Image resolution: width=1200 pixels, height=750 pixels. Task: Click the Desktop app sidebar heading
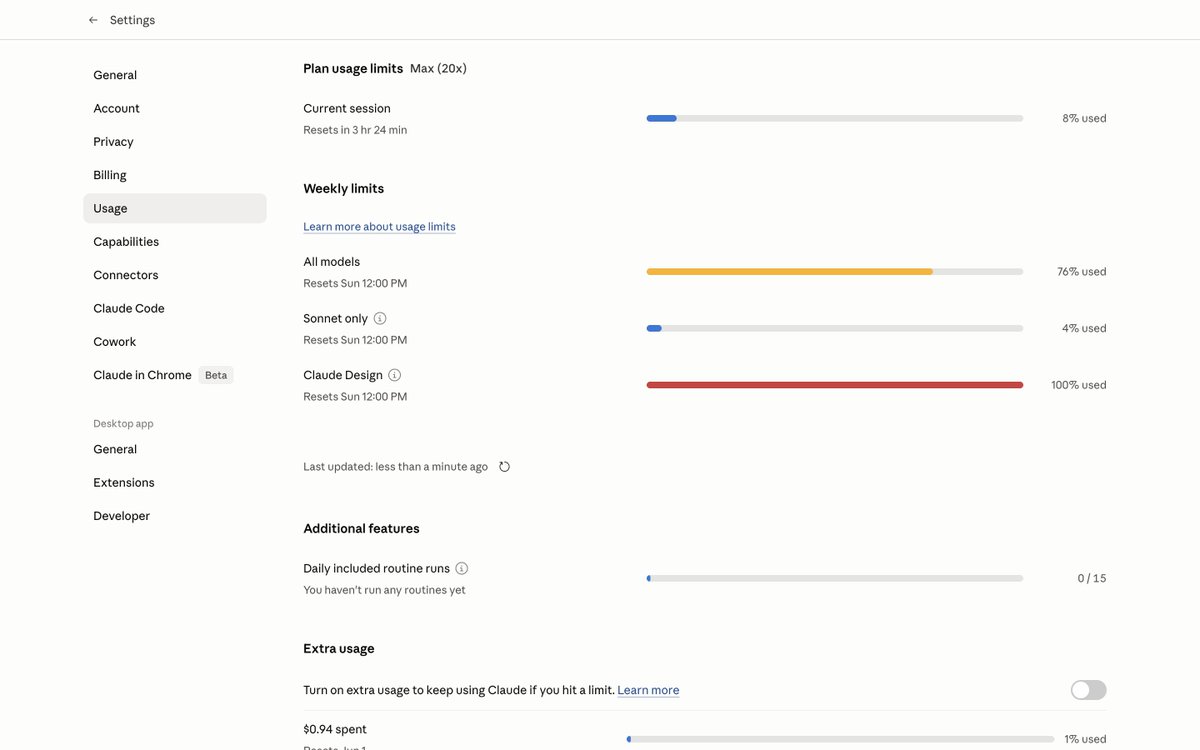click(x=123, y=424)
